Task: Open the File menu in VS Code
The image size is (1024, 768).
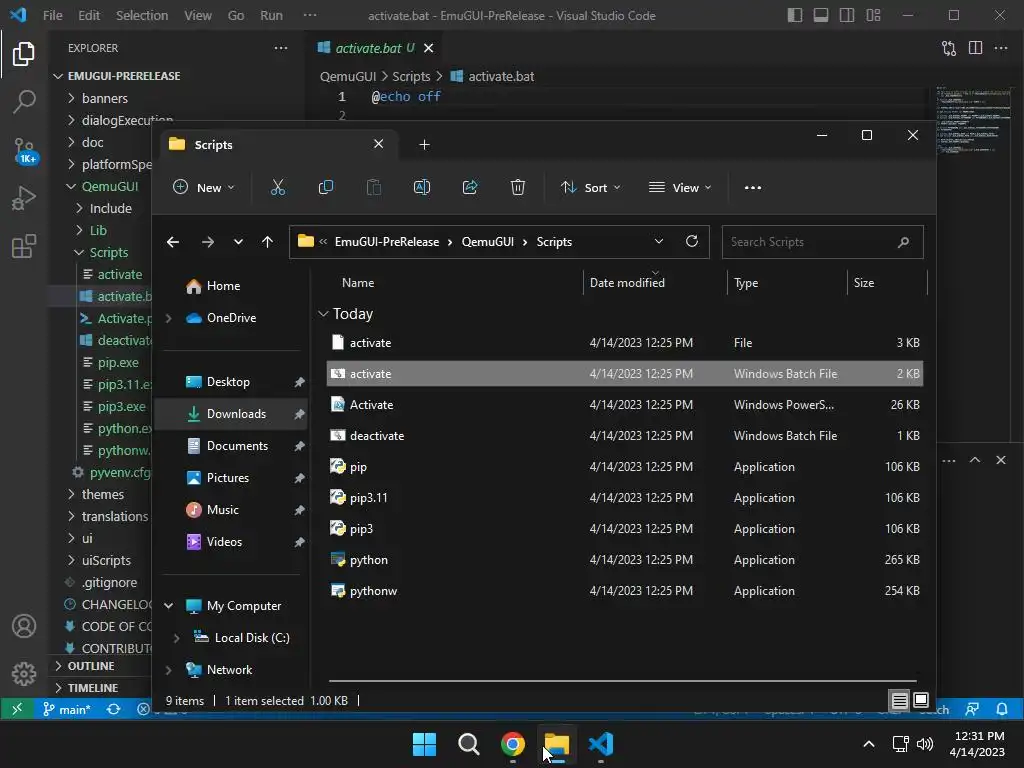Action: (52, 15)
